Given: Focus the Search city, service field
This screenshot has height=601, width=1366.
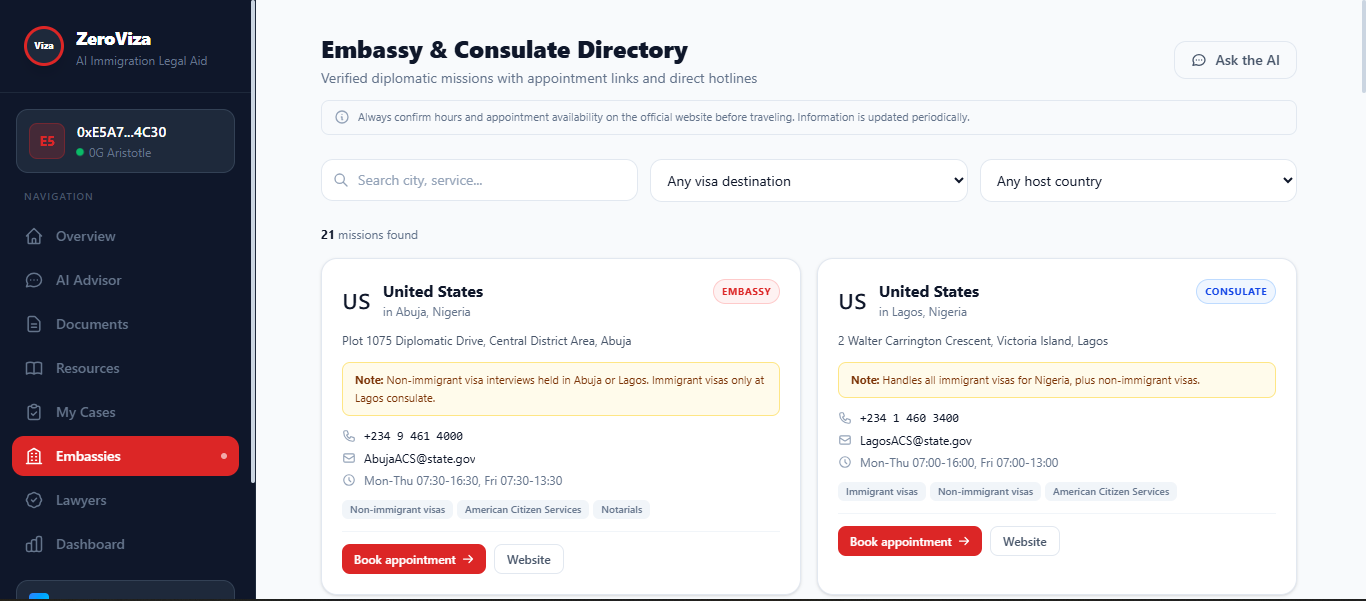Looking at the screenshot, I should (479, 180).
